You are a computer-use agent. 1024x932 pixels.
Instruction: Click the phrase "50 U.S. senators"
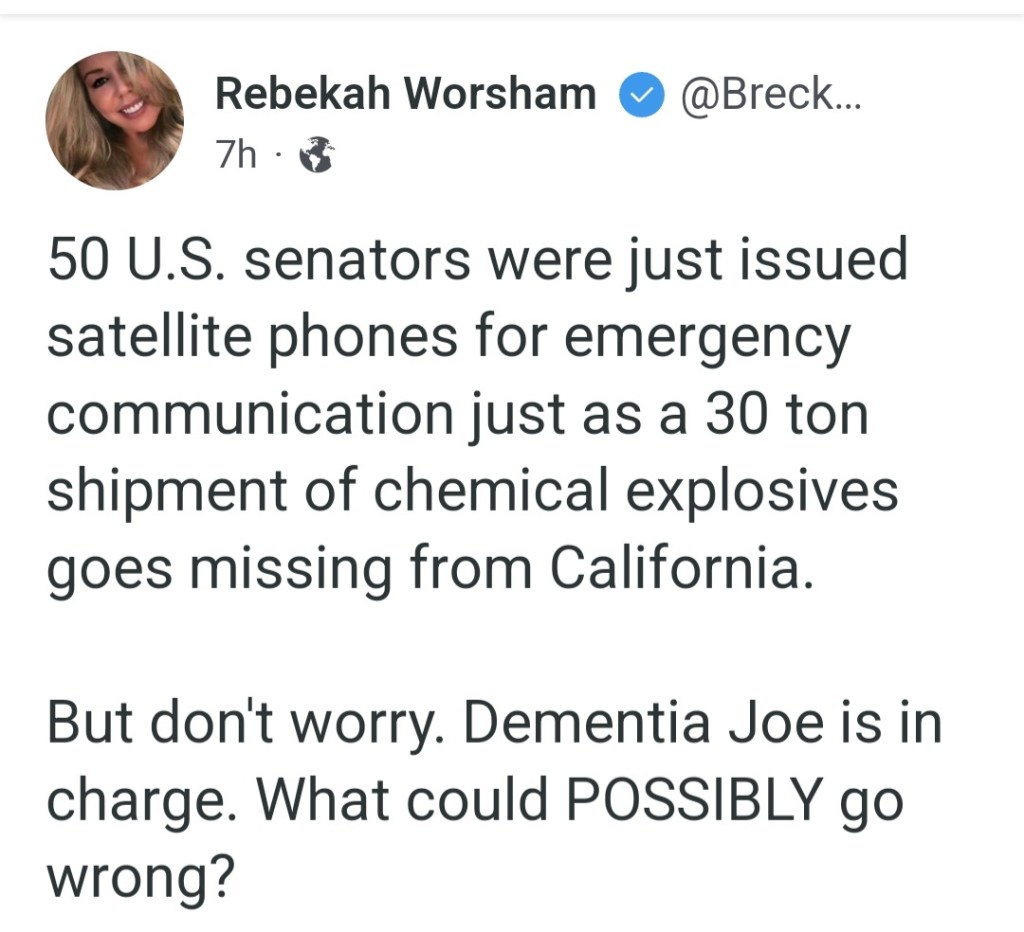click(x=253, y=259)
